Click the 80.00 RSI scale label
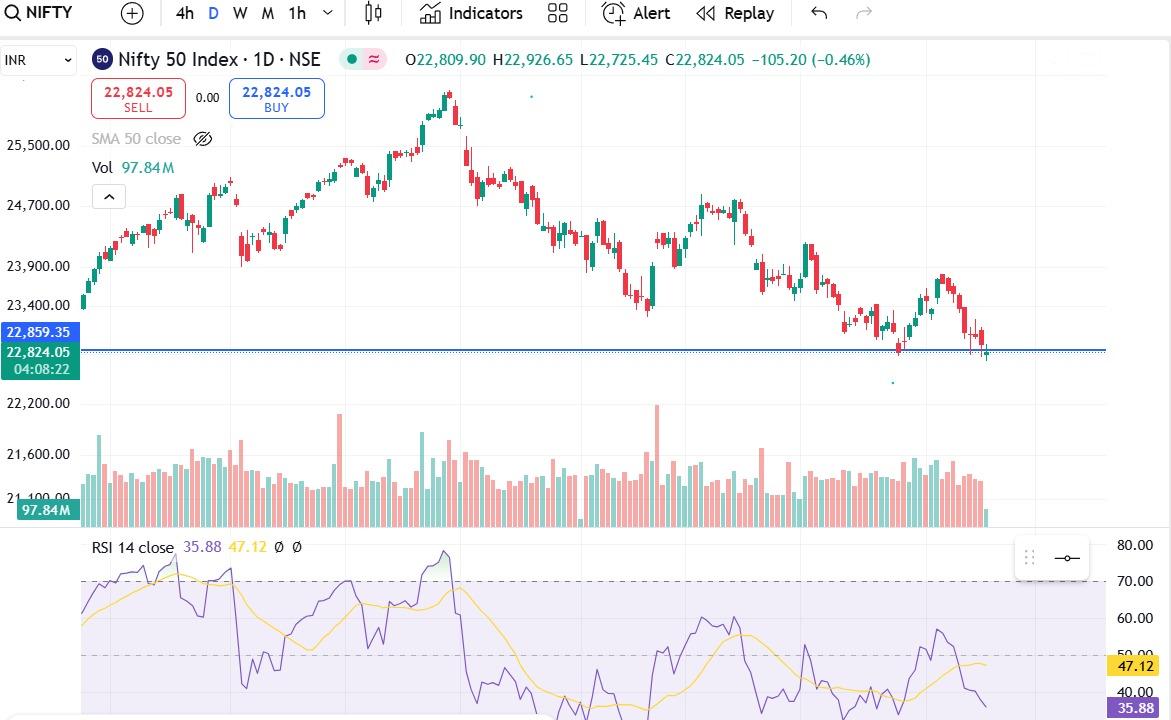Viewport: 1171px width, 720px height. tap(1135, 545)
